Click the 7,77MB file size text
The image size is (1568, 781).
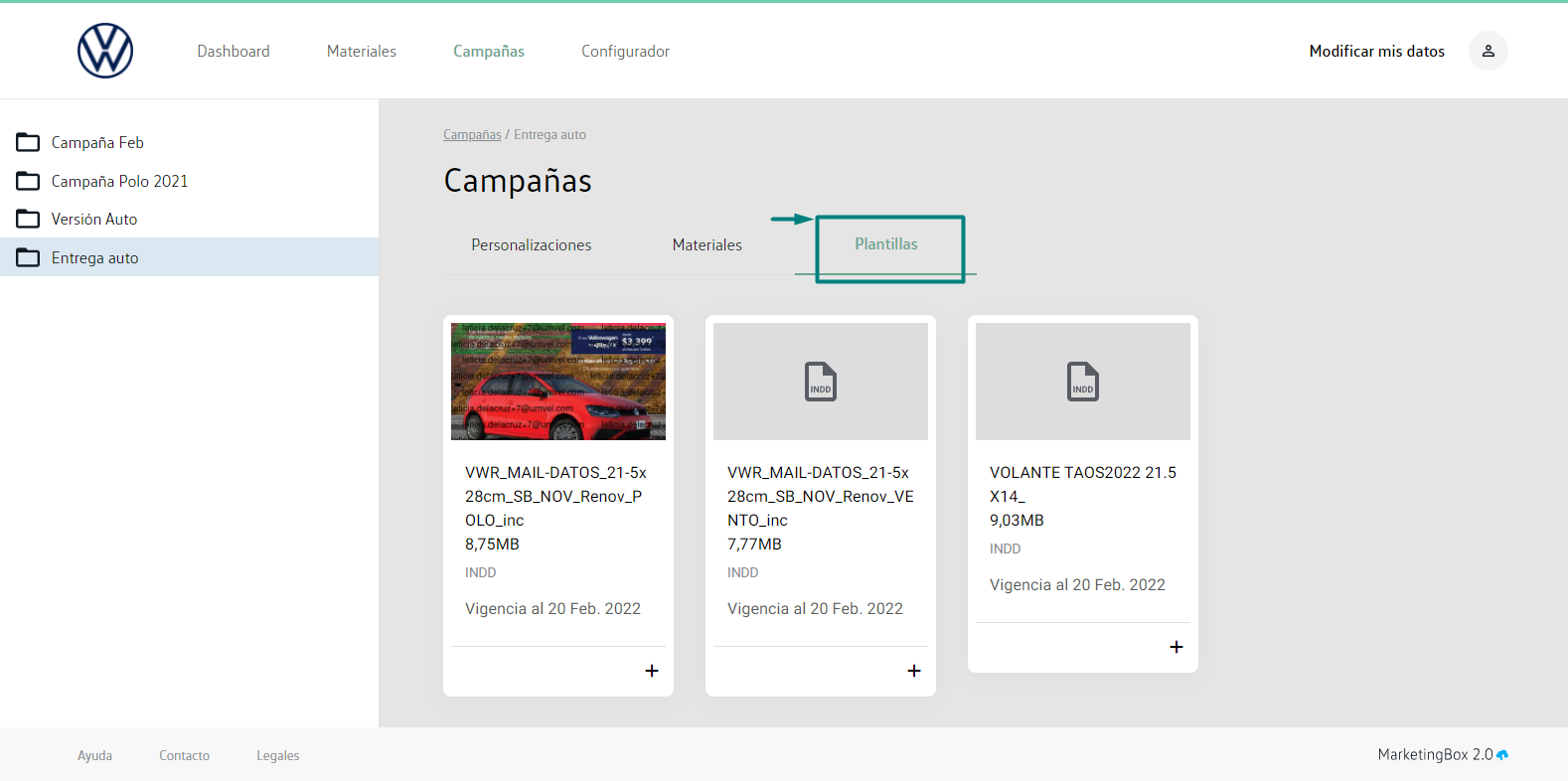tap(754, 545)
